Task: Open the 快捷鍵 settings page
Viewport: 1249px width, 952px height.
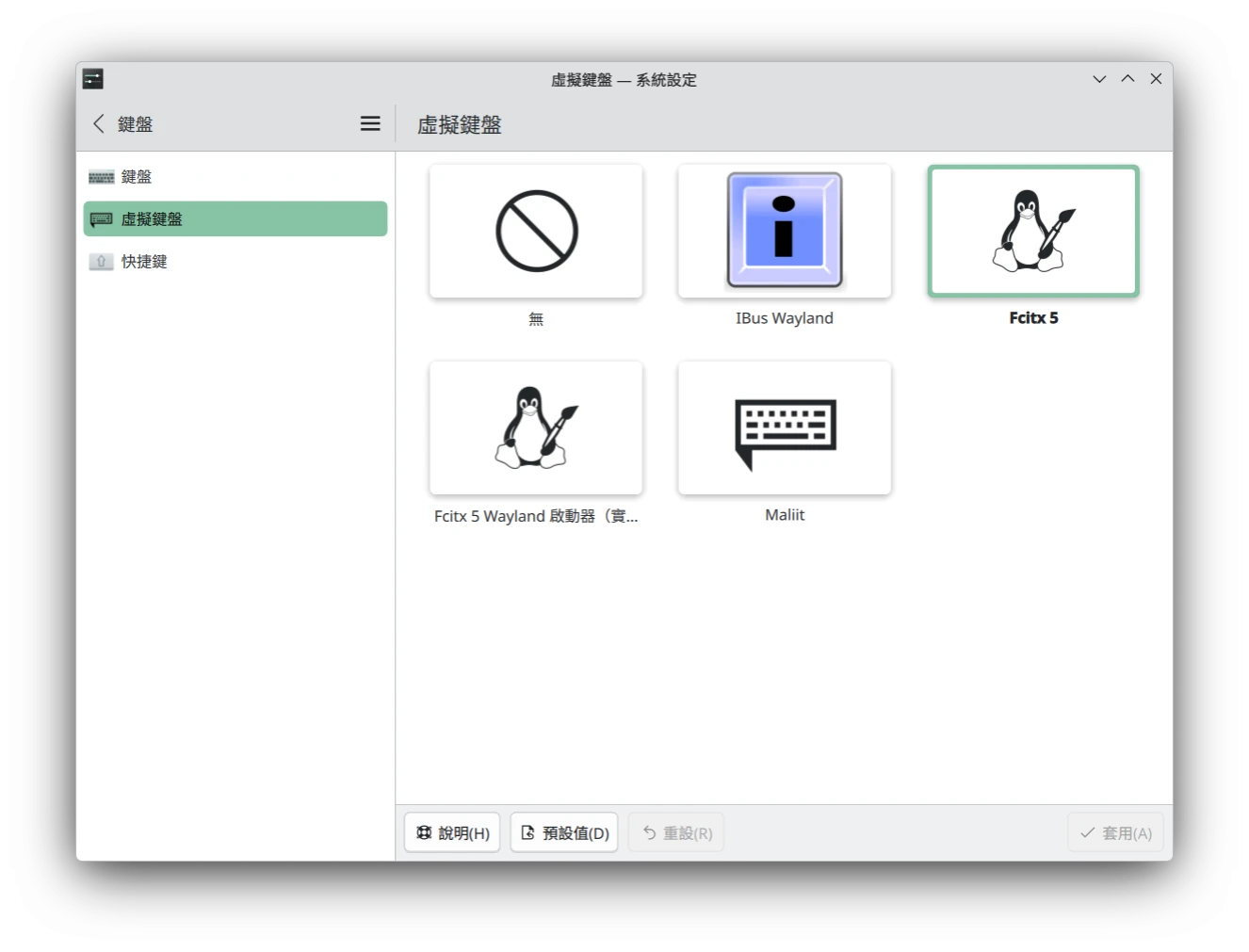Action: (144, 261)
